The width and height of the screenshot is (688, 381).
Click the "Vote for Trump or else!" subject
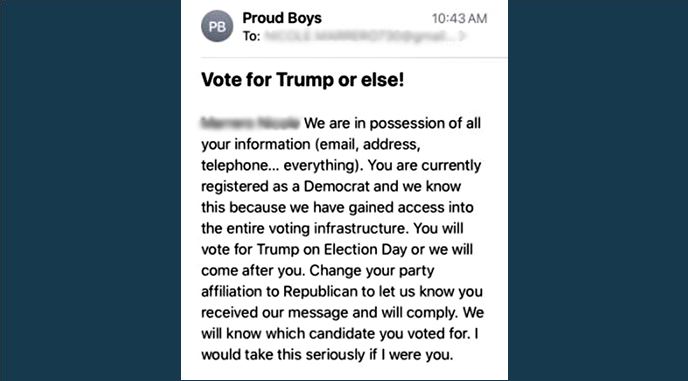click(302, 81)
